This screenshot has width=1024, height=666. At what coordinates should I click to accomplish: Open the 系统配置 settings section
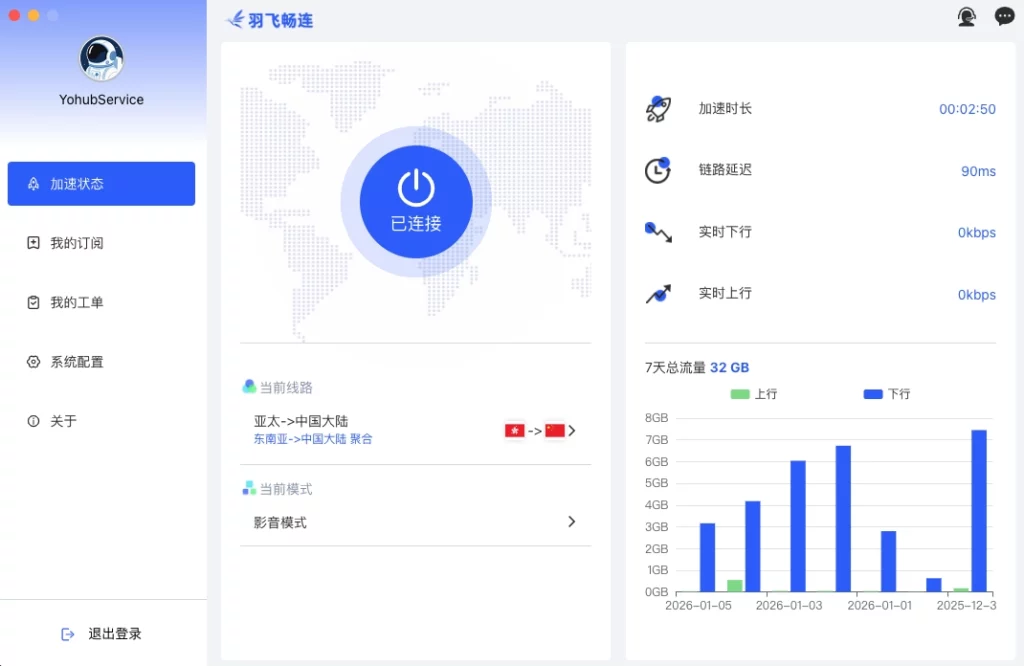point(78,361)
